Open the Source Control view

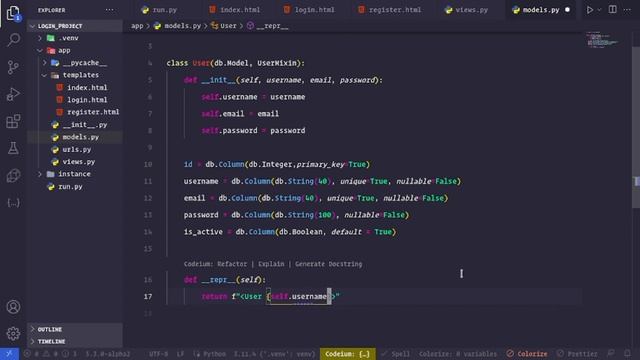coord(13,67)
